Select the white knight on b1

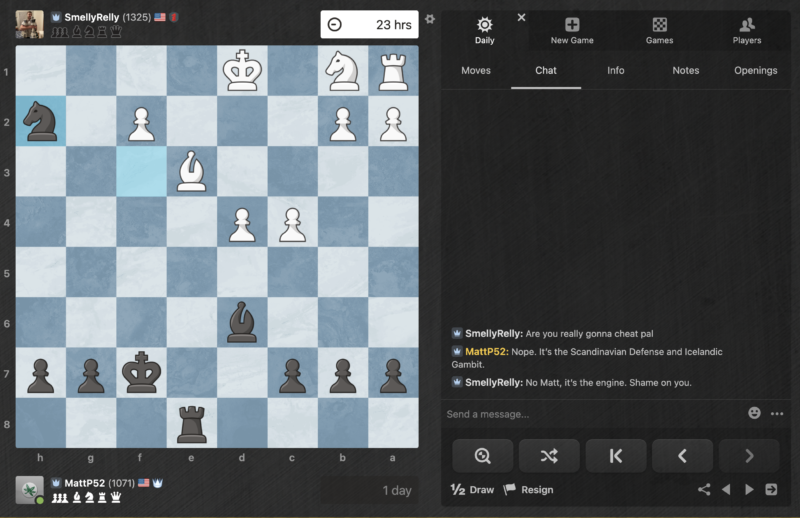[343, 70]
